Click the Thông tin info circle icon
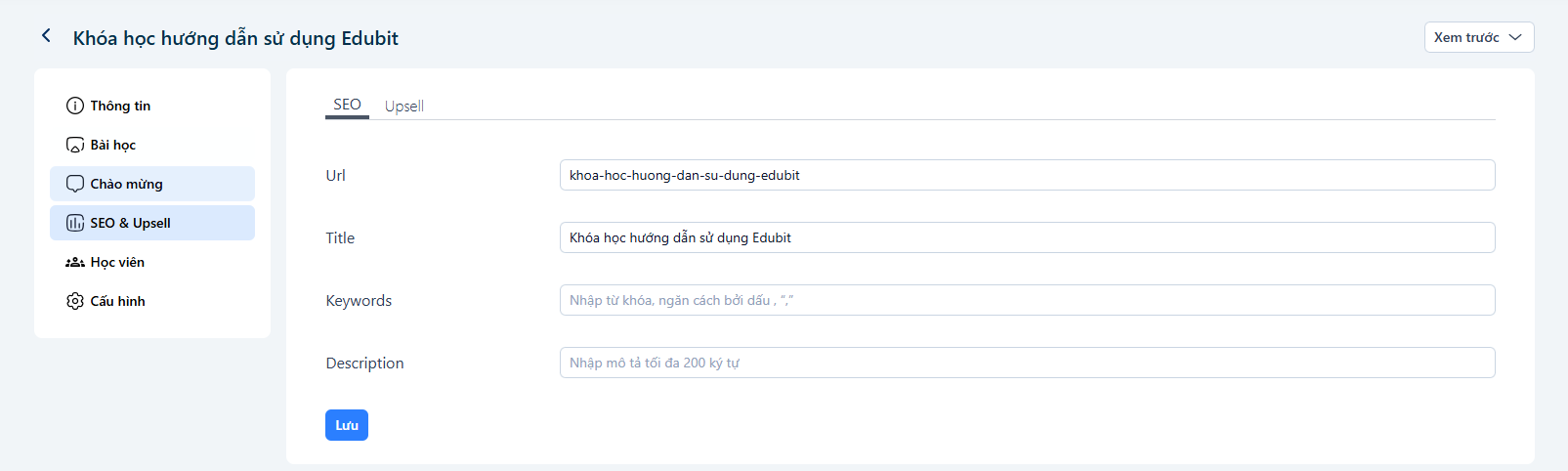This screenshot has width=1568, height=471. click(75, 106)
